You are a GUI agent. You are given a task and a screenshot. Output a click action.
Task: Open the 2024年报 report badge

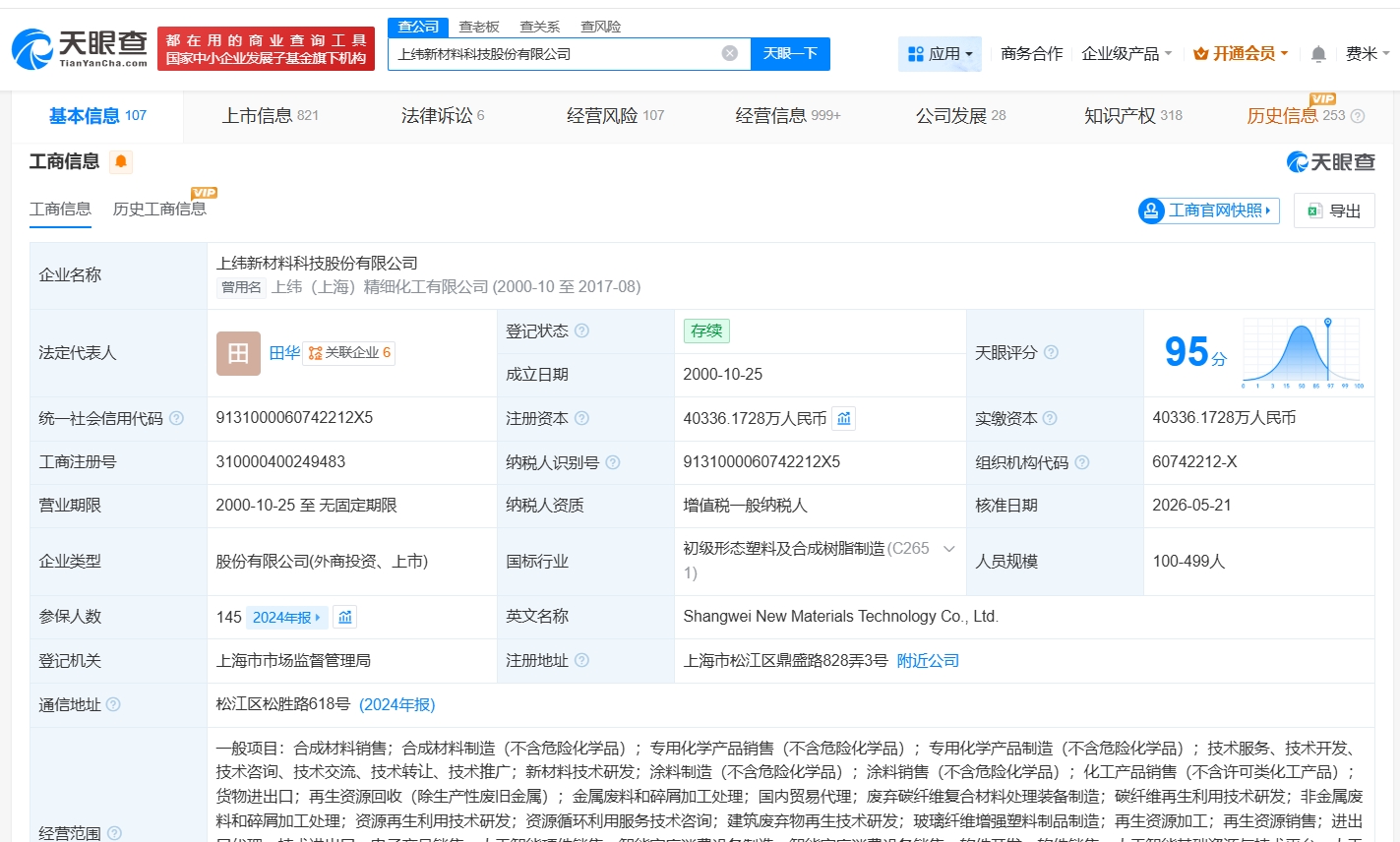coord(286,617)
